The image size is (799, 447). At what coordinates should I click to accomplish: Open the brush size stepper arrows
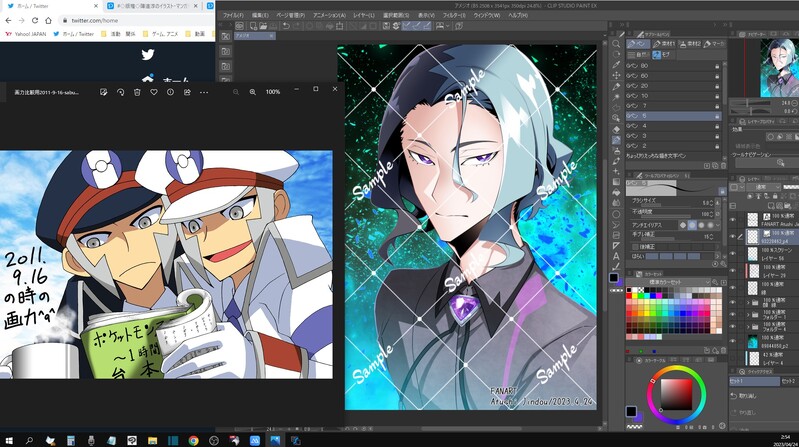pyautogui.click(x=712, y=203)
